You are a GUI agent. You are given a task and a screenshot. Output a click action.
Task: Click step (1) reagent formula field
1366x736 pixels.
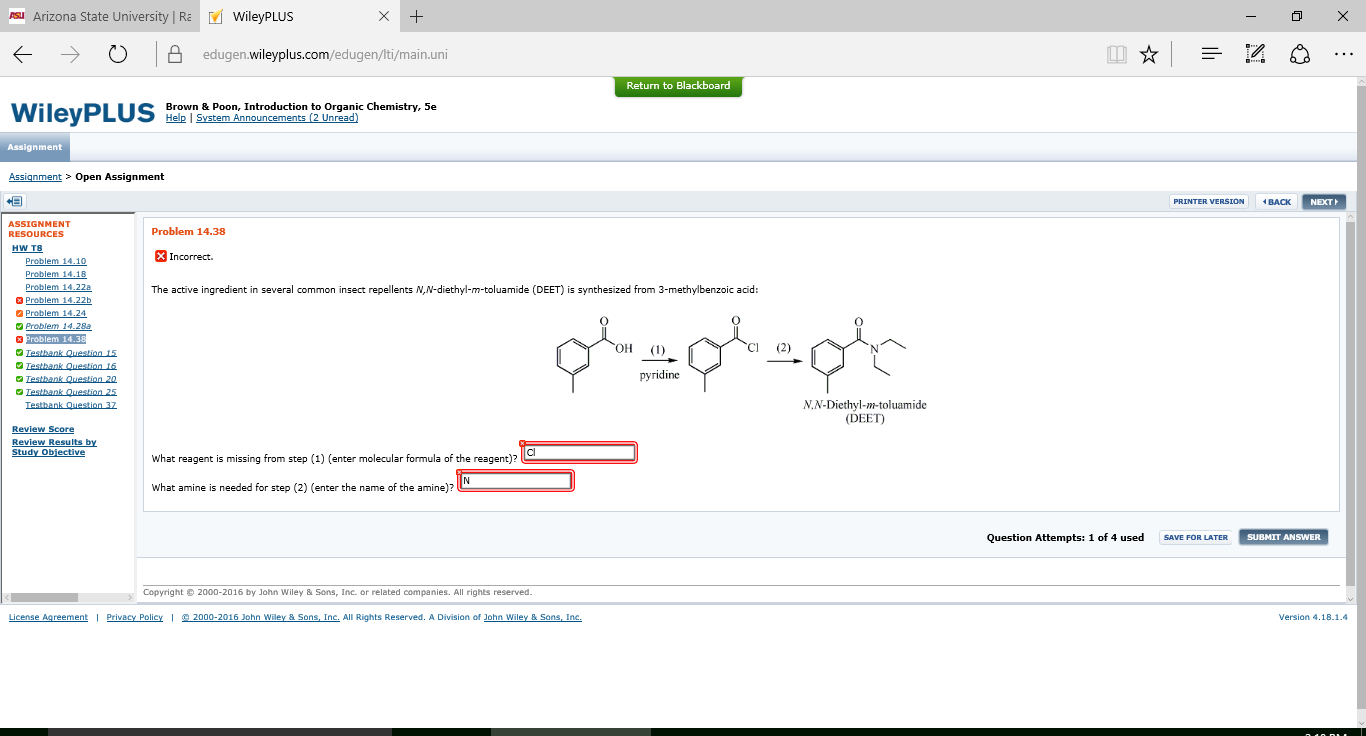click(579, 453)
